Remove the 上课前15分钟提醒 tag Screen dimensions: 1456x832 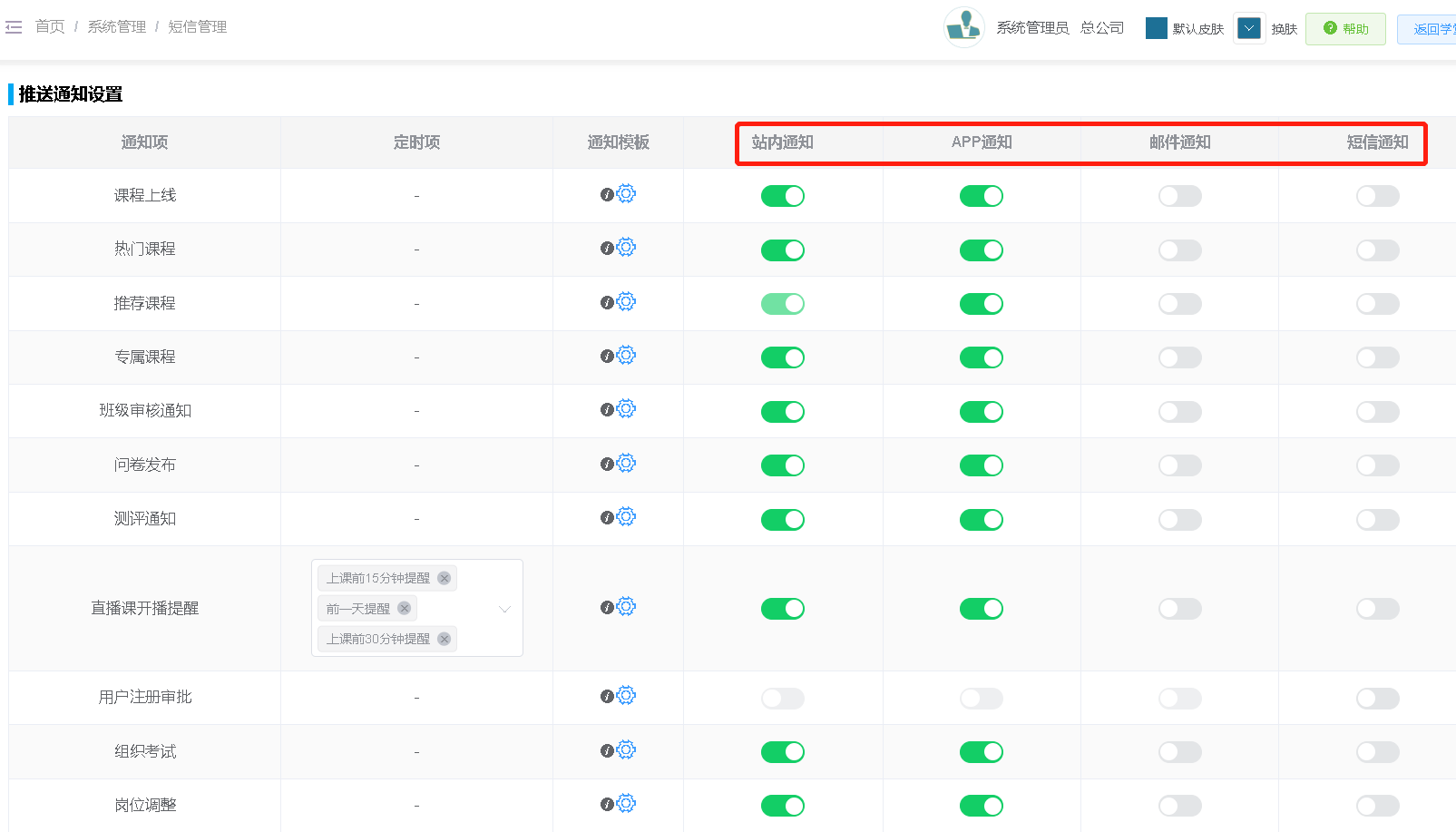(445, 578)
